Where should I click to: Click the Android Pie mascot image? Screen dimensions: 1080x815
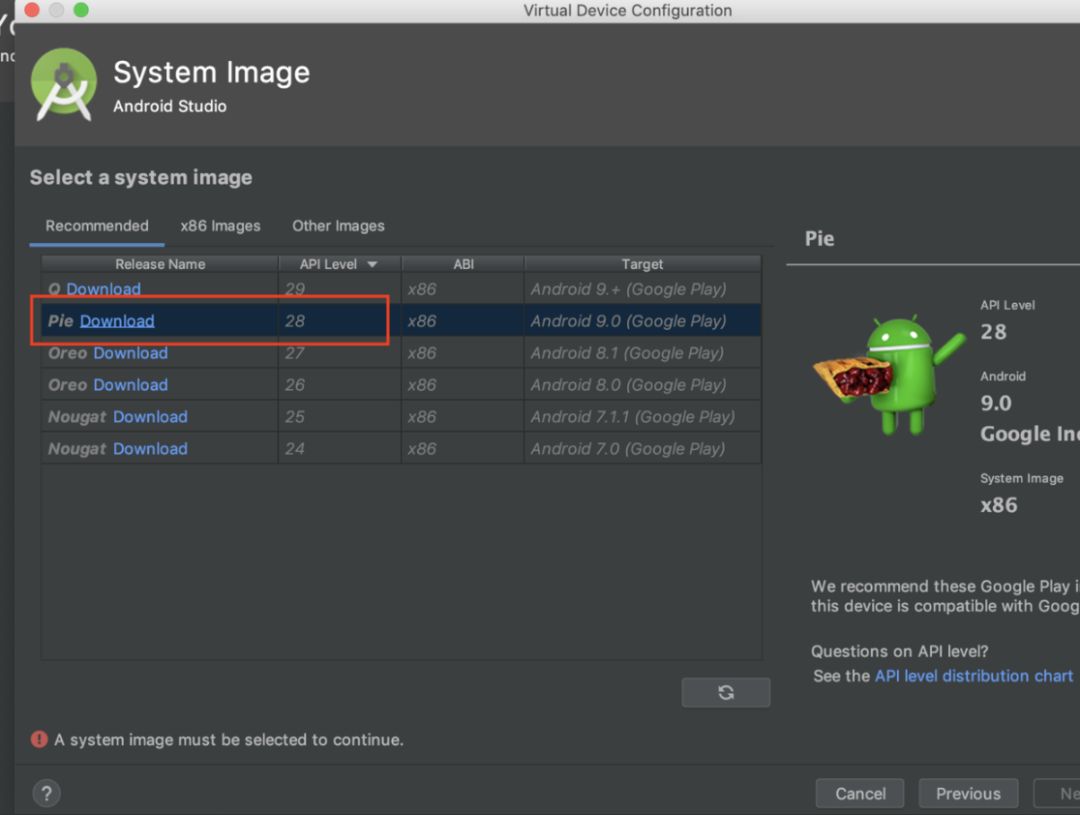click(x=888, y=374)
